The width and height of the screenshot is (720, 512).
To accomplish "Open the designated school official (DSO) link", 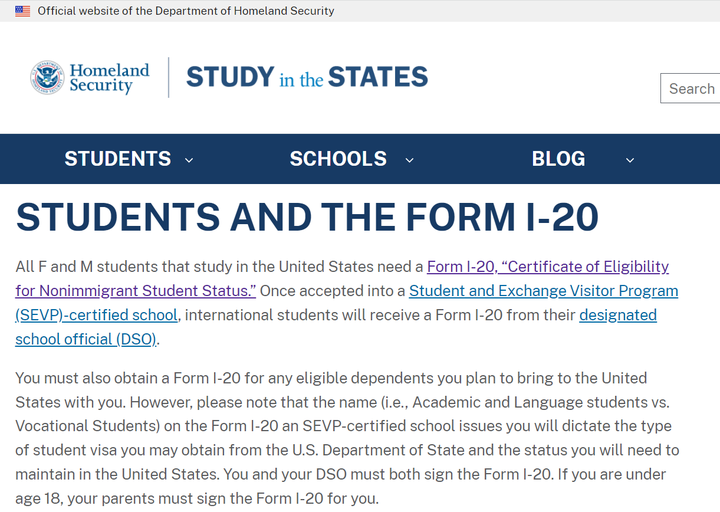I will [x=617, y=315].
